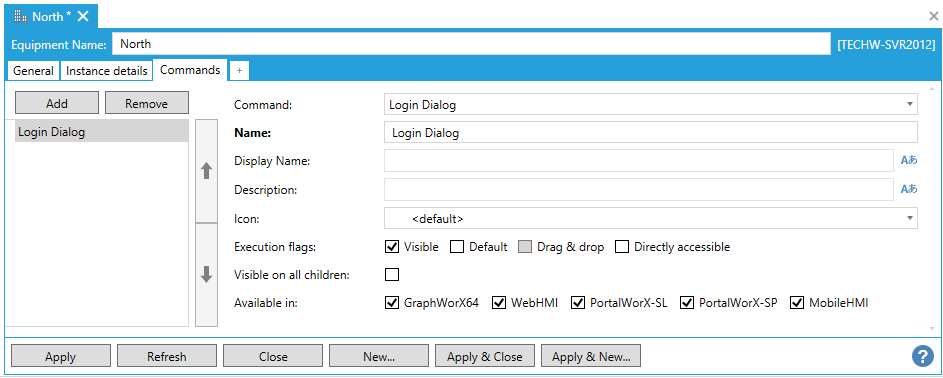Click the Display Name language alias icon

click(909, 160)
